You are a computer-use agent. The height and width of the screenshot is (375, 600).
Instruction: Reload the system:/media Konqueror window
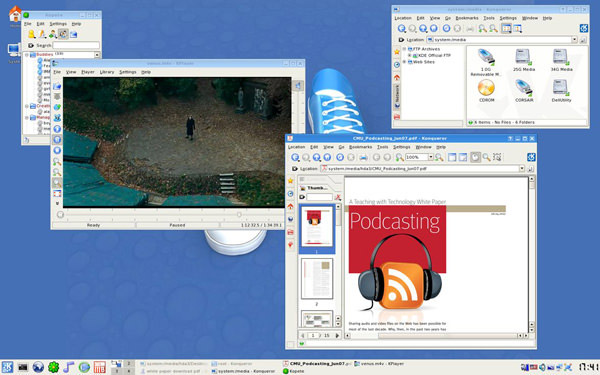click(x=446, y=28)
